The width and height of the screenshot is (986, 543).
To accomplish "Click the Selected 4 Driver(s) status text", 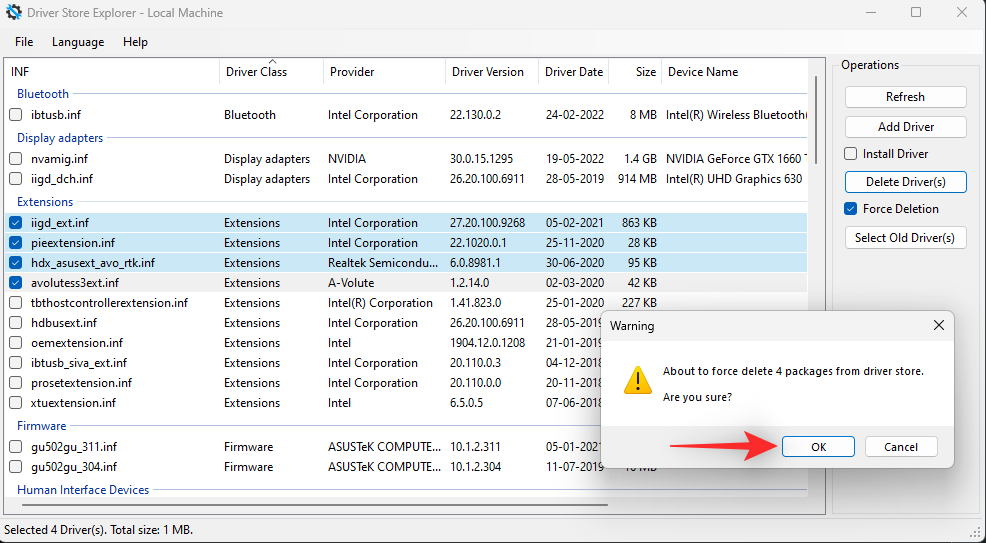I will point(99,530).
